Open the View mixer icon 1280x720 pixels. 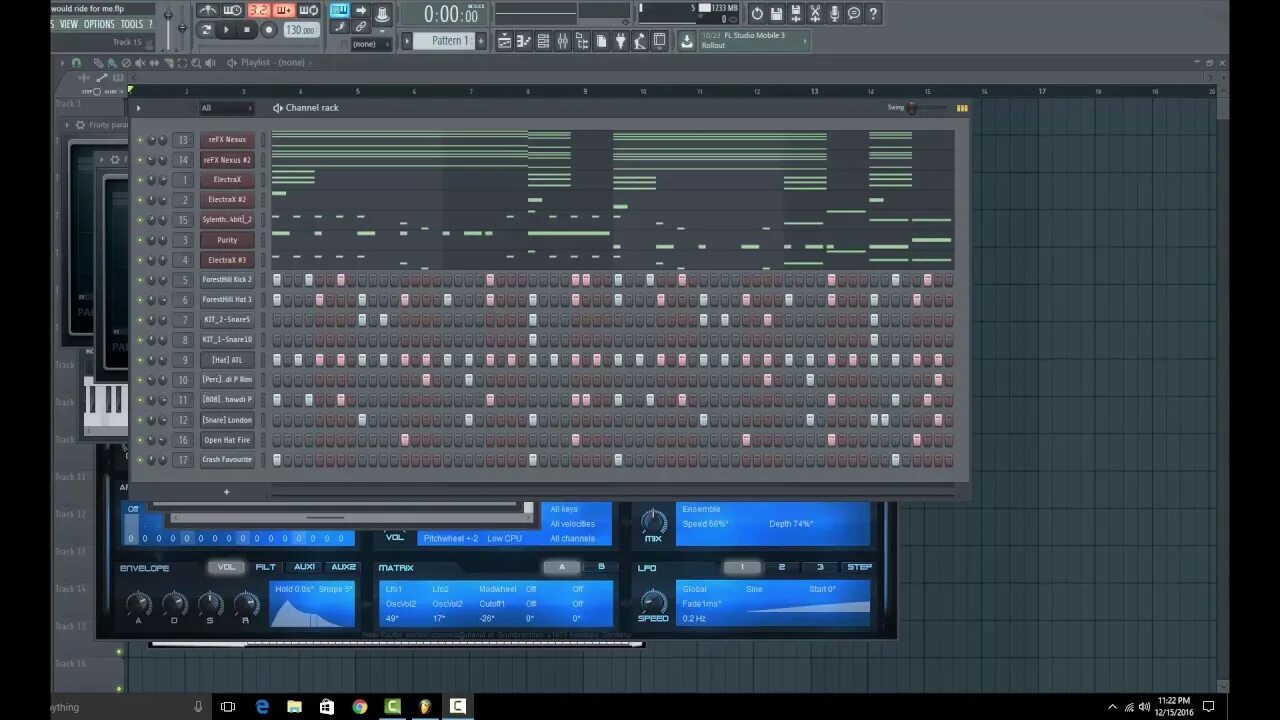[x=562, y=41]
